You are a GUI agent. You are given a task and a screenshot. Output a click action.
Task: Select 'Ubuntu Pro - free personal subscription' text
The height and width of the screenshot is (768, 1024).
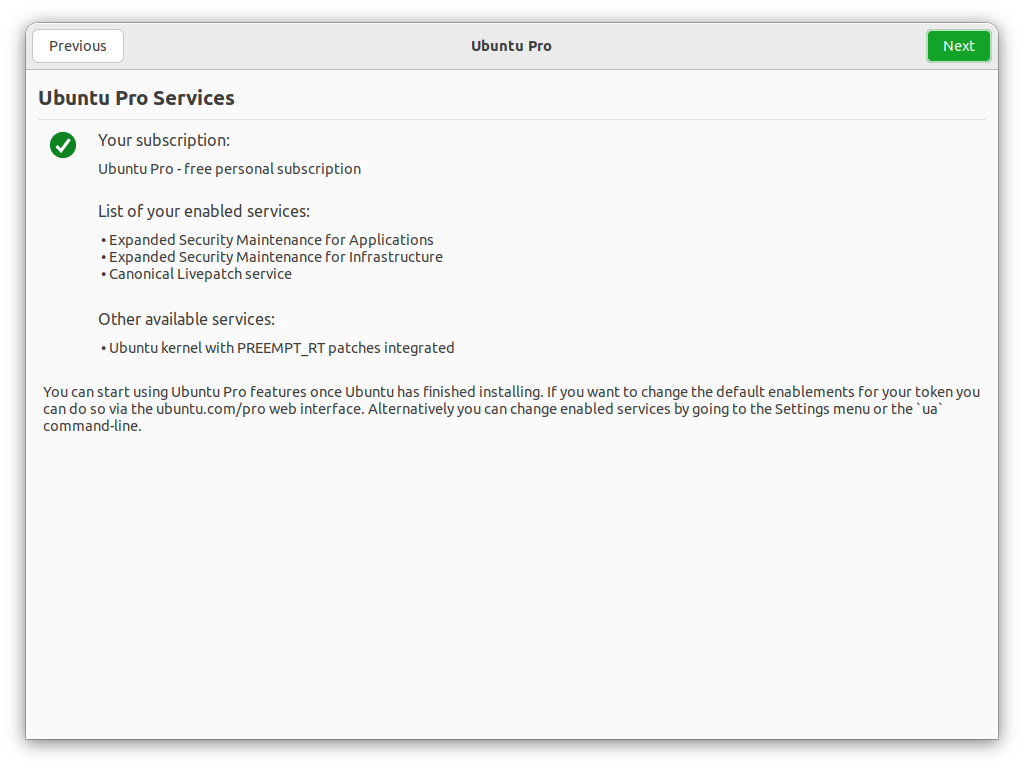(229, 169)
